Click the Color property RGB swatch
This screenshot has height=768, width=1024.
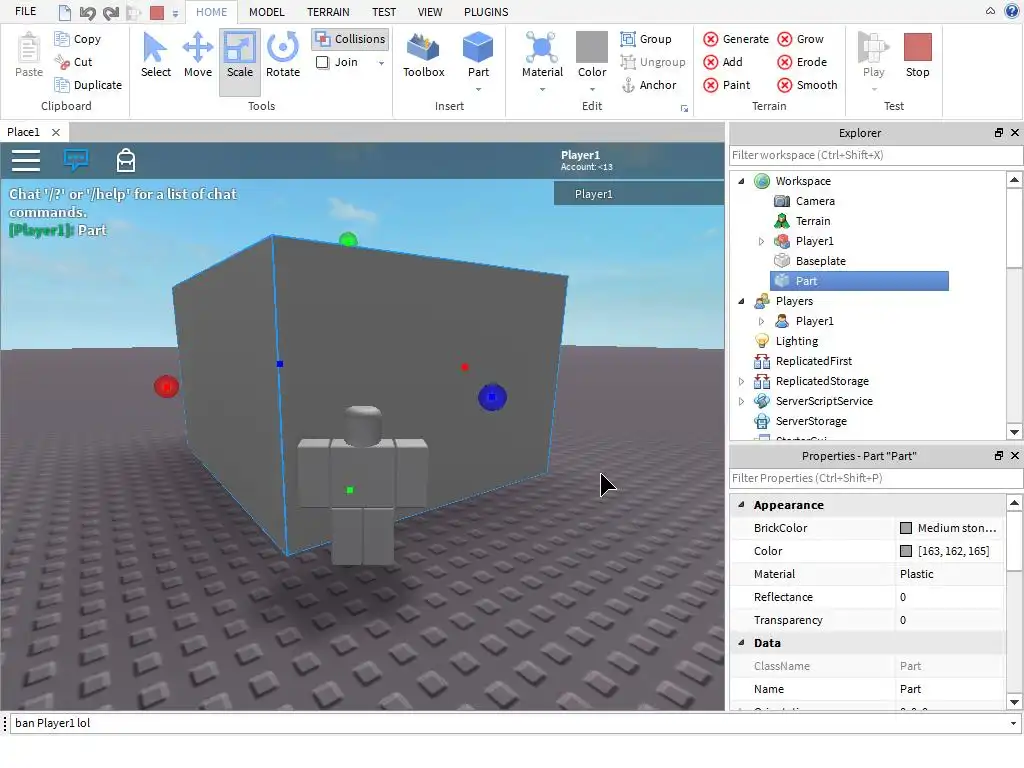(x=905, y=551)
